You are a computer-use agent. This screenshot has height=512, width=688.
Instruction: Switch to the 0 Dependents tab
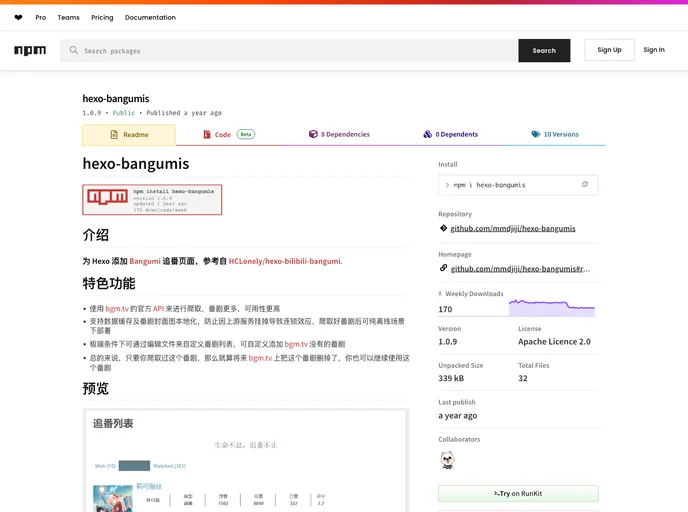click(x=450, y=134)
